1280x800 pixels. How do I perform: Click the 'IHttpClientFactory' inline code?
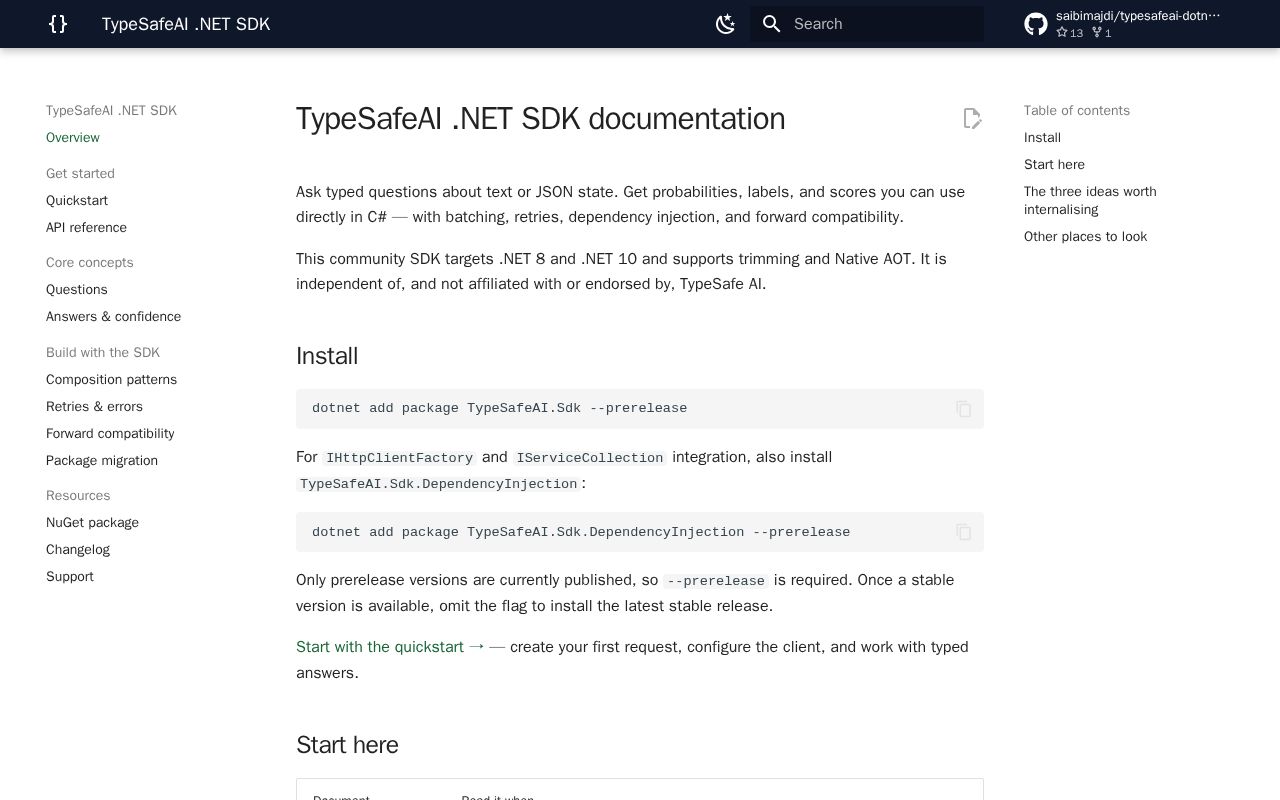tap(399, 458)
